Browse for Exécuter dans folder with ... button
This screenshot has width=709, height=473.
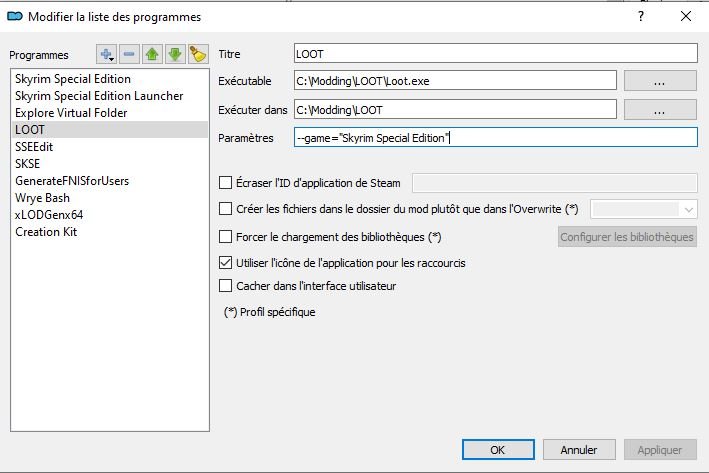pyautogui.click(x=659, y=110)
